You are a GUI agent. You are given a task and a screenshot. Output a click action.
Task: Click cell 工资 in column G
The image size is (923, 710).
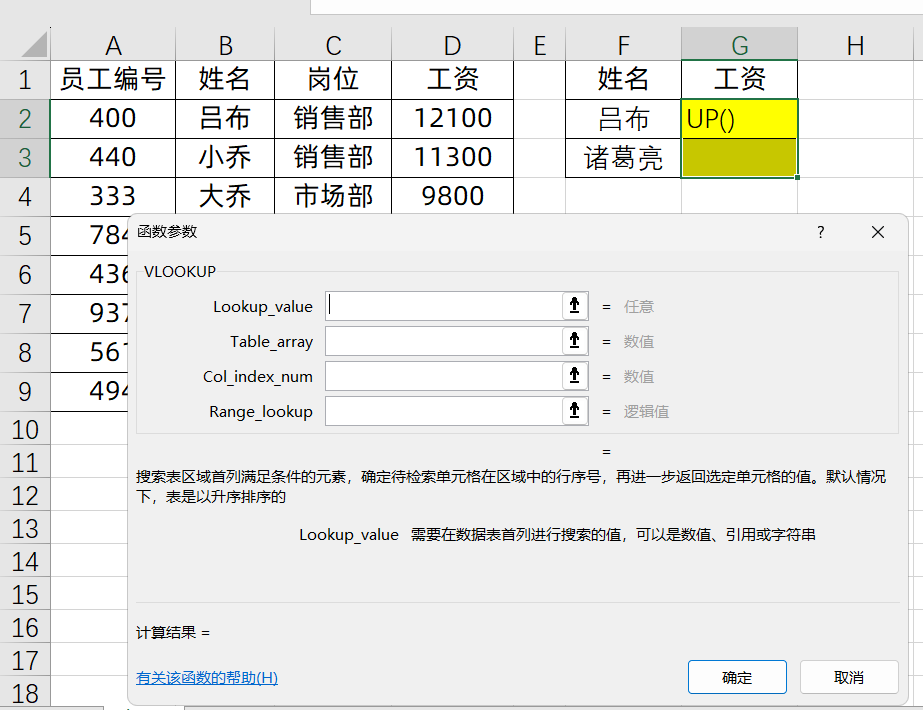coord(739,79)
